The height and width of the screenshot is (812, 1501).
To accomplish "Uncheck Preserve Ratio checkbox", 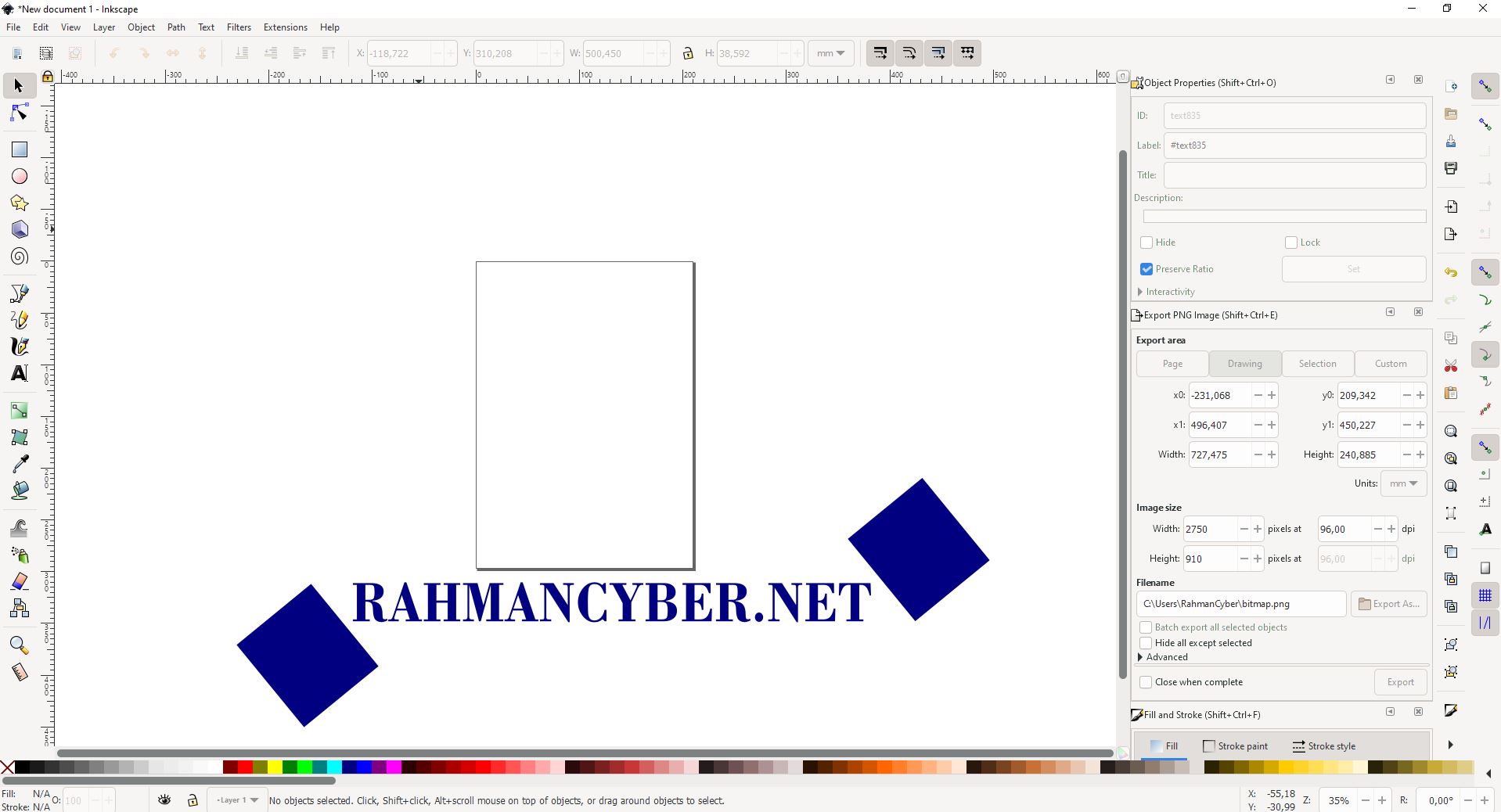I will point(1146,269).
